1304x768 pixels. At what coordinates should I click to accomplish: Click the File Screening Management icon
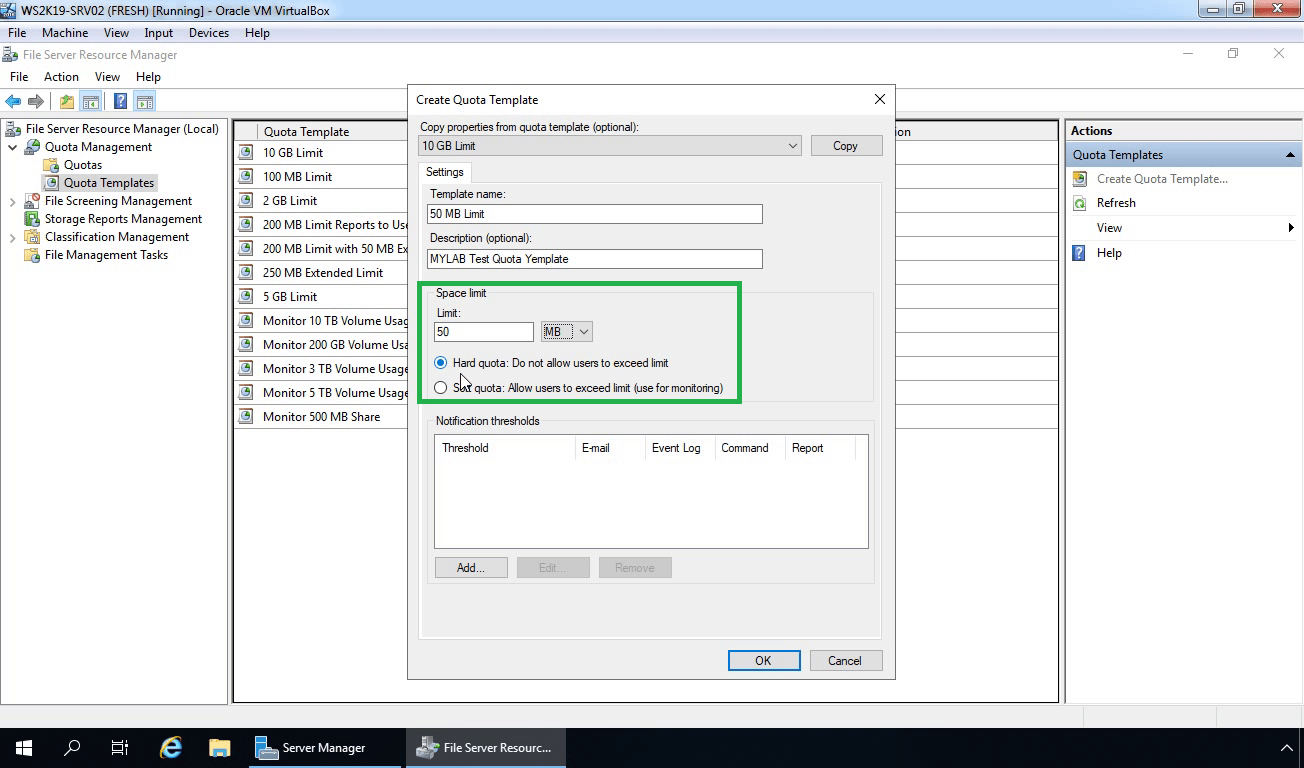click(32, 201)
